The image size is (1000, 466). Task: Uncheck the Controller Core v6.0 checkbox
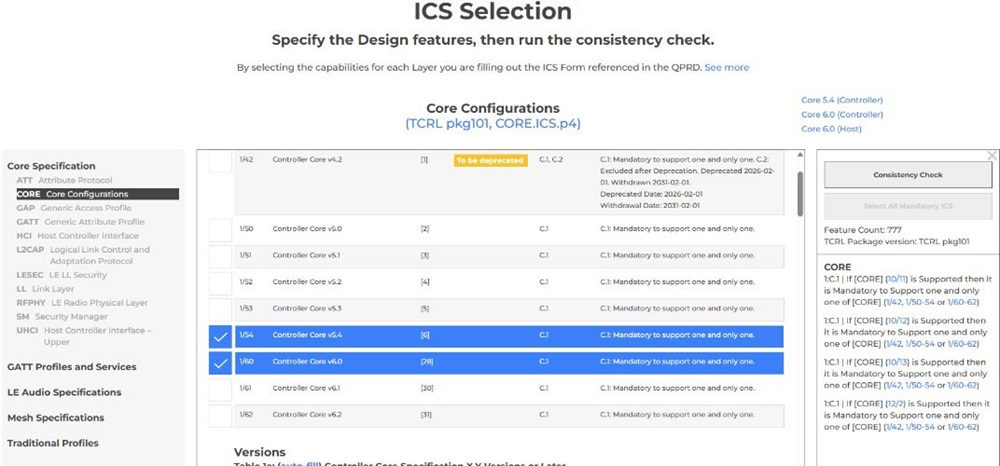tap(220, 364)
